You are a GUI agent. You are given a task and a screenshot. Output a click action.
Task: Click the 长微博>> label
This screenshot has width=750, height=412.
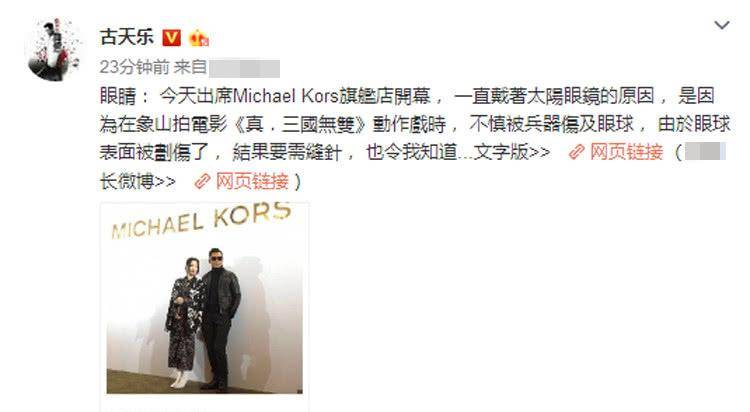(x=138, y=181)
